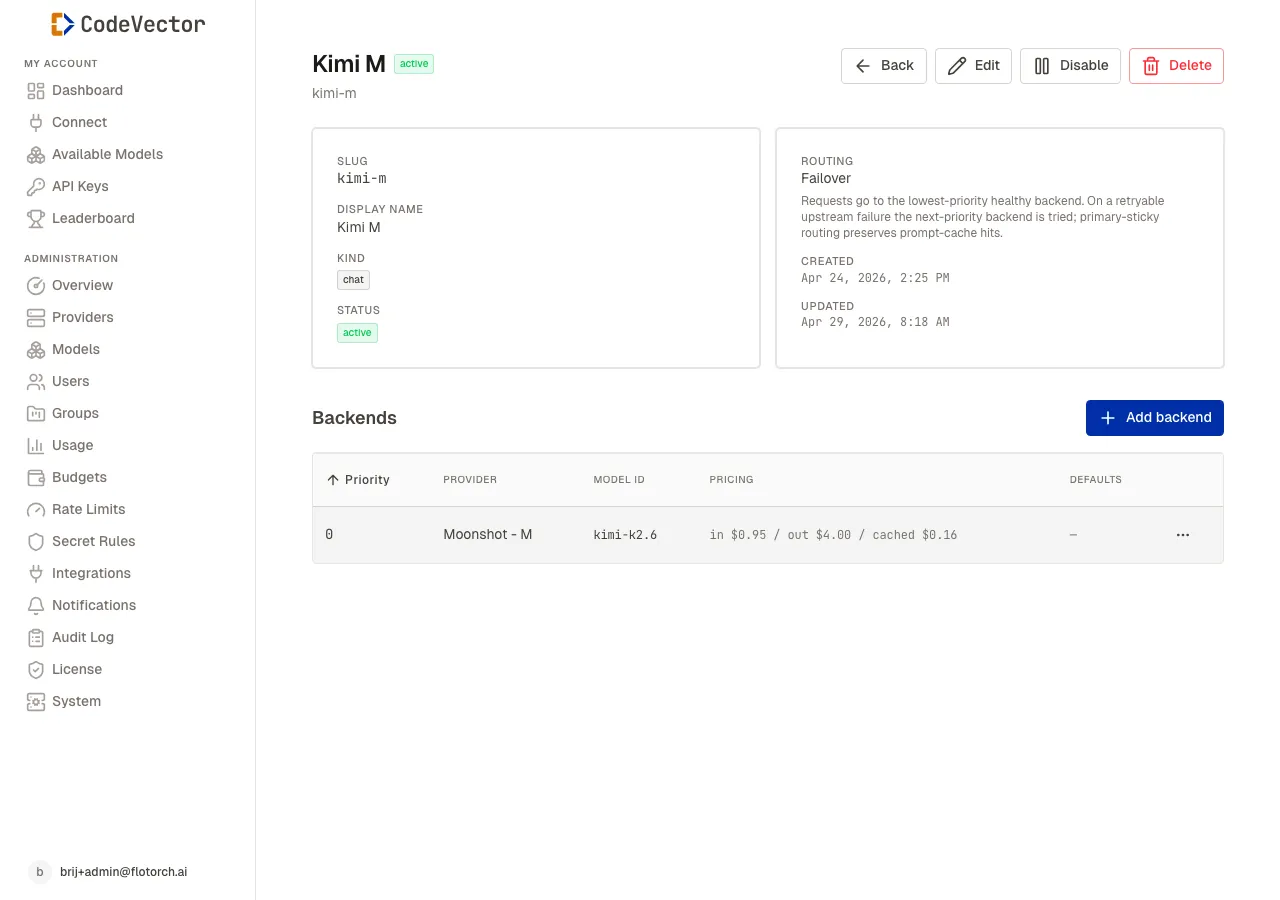Click the Provider column header
This screenshot has height=900, width=1280.
(x=470, y=480)
